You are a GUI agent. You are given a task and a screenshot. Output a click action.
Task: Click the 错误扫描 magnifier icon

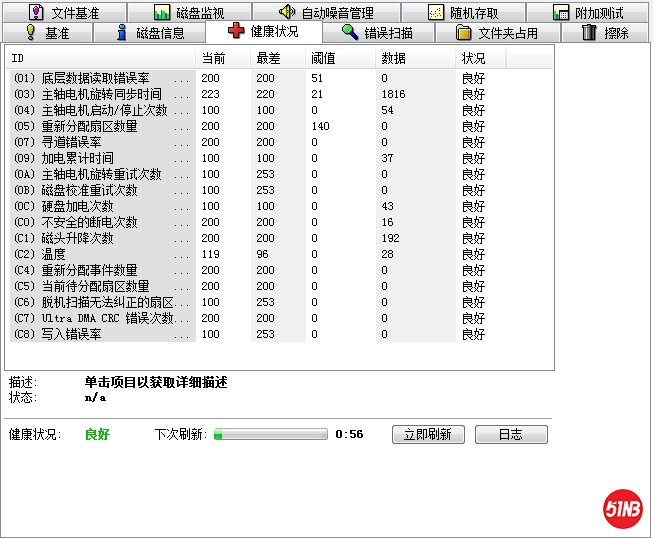(350, 32)
